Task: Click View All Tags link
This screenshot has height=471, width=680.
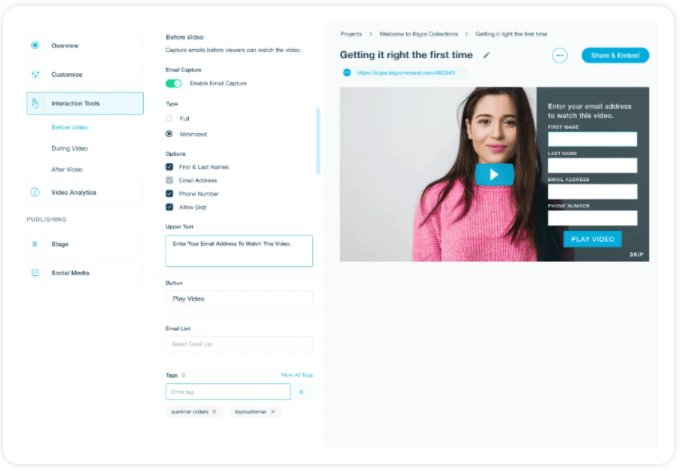Action: [x=297, y=375]
